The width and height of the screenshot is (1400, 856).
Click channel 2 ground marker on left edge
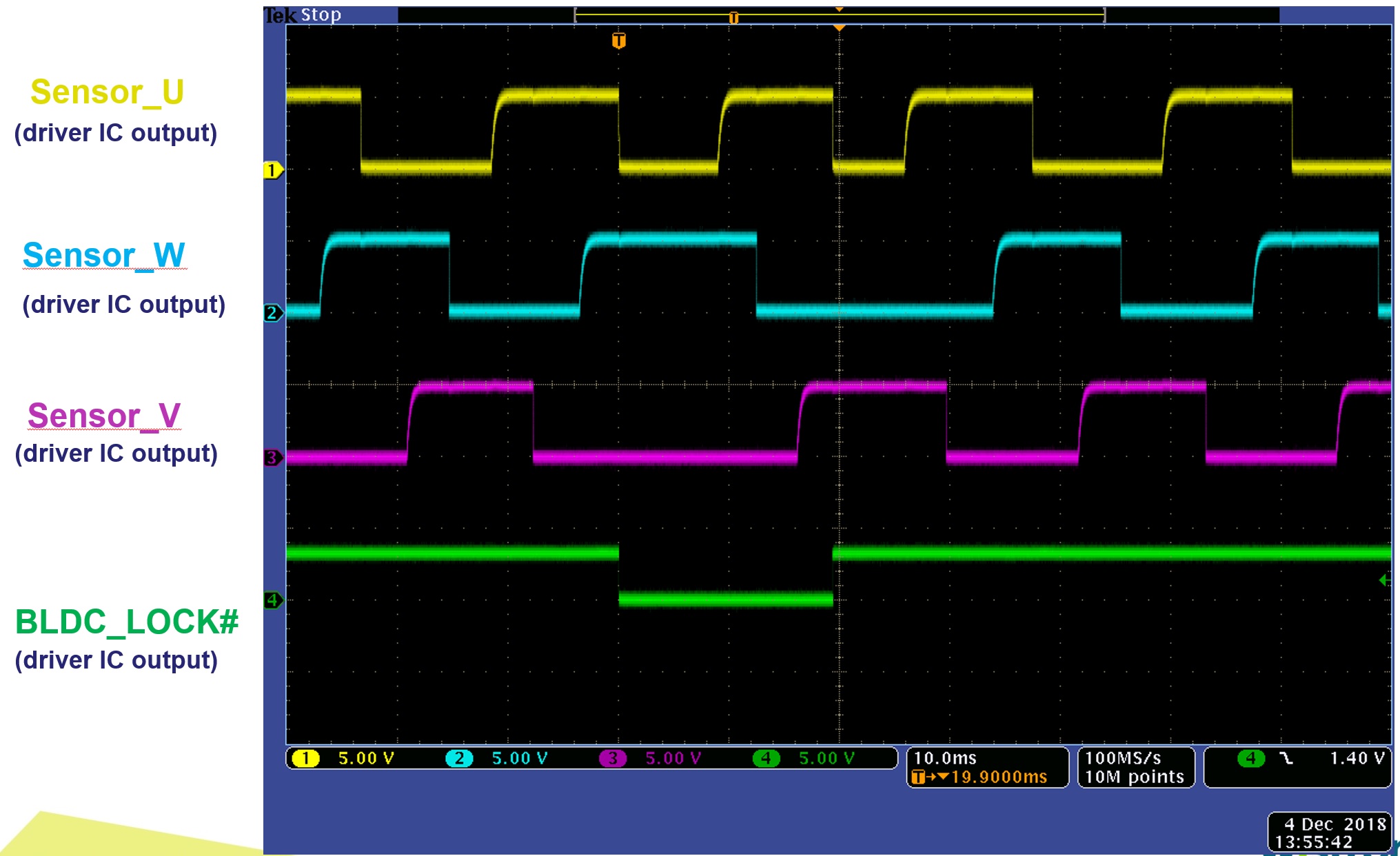272,313
